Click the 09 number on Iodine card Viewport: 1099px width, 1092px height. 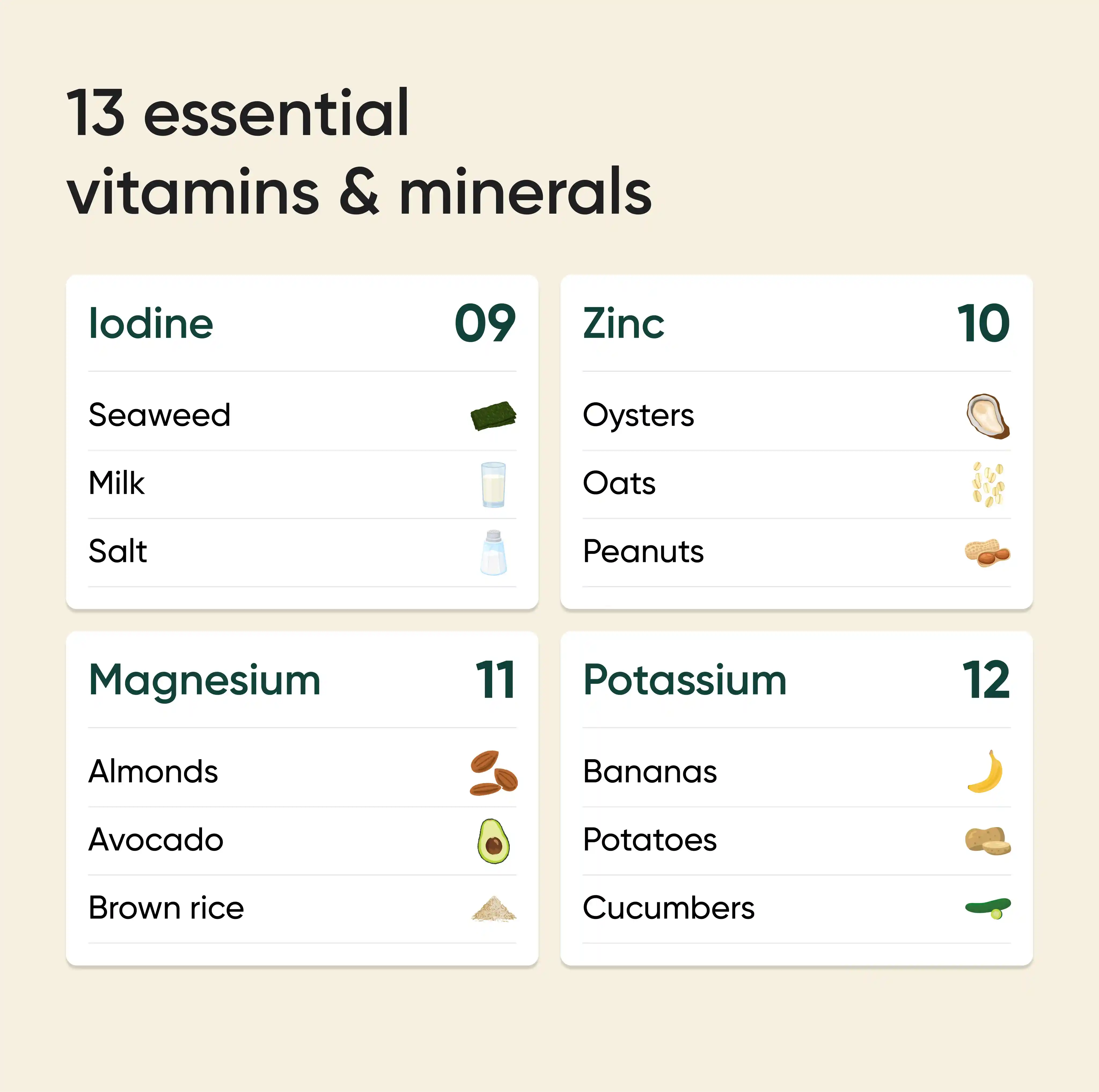pos(485,323)
